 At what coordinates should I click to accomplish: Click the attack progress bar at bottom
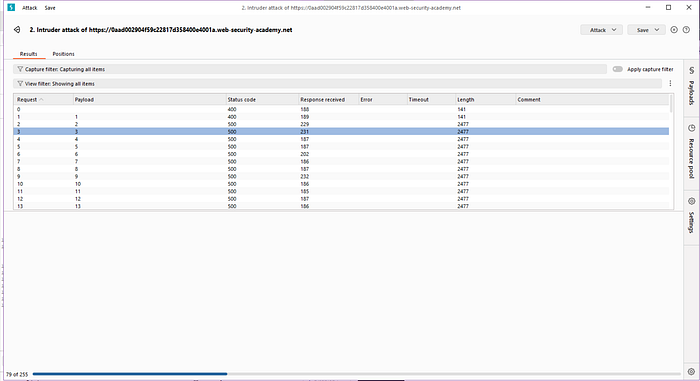356,374
